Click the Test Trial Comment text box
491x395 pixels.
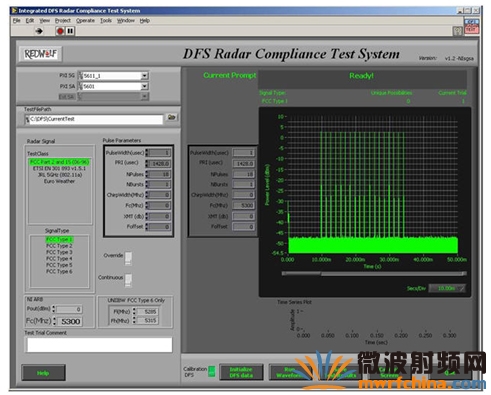99,345
